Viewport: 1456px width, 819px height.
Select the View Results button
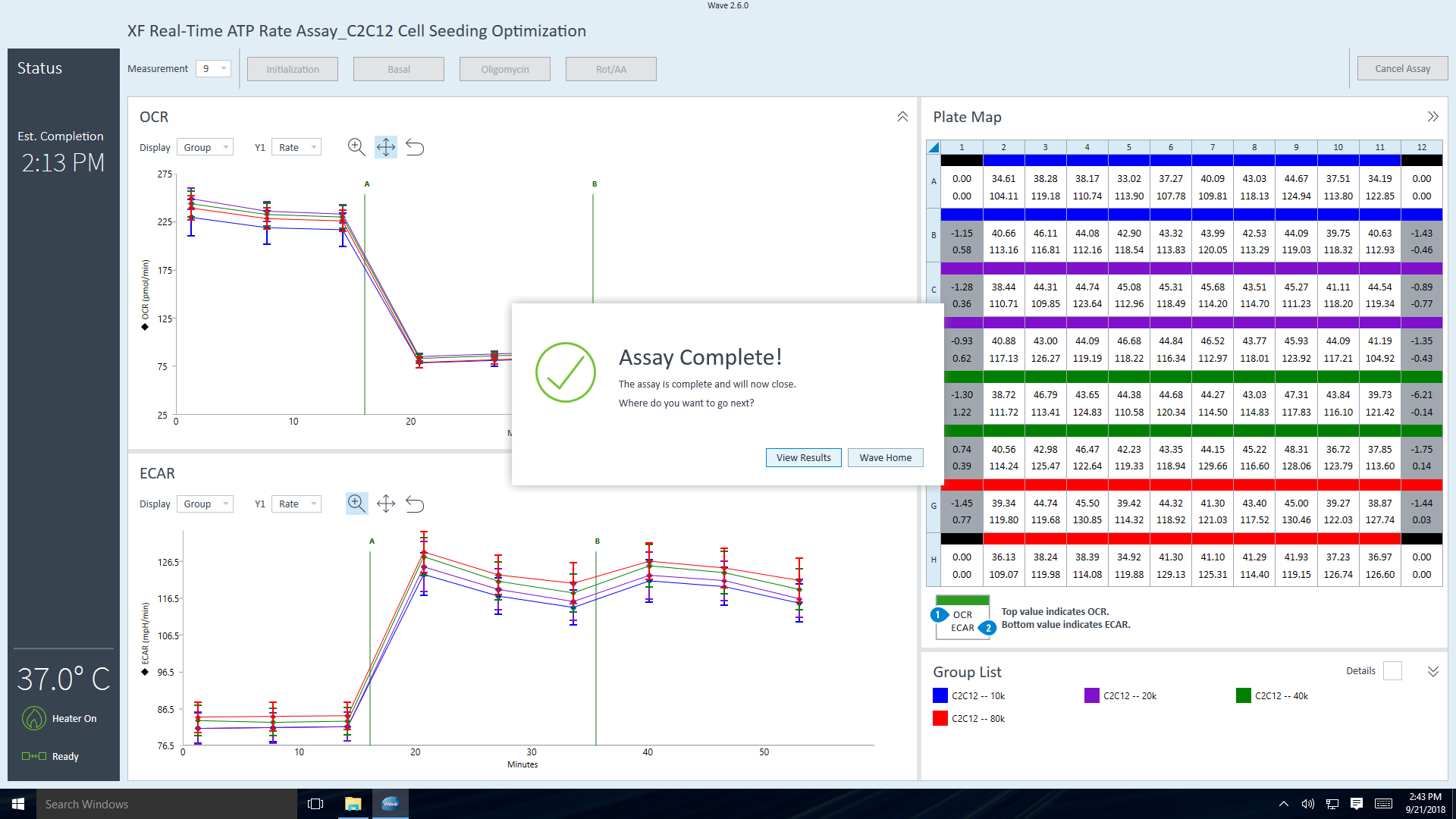coord(803,458)
